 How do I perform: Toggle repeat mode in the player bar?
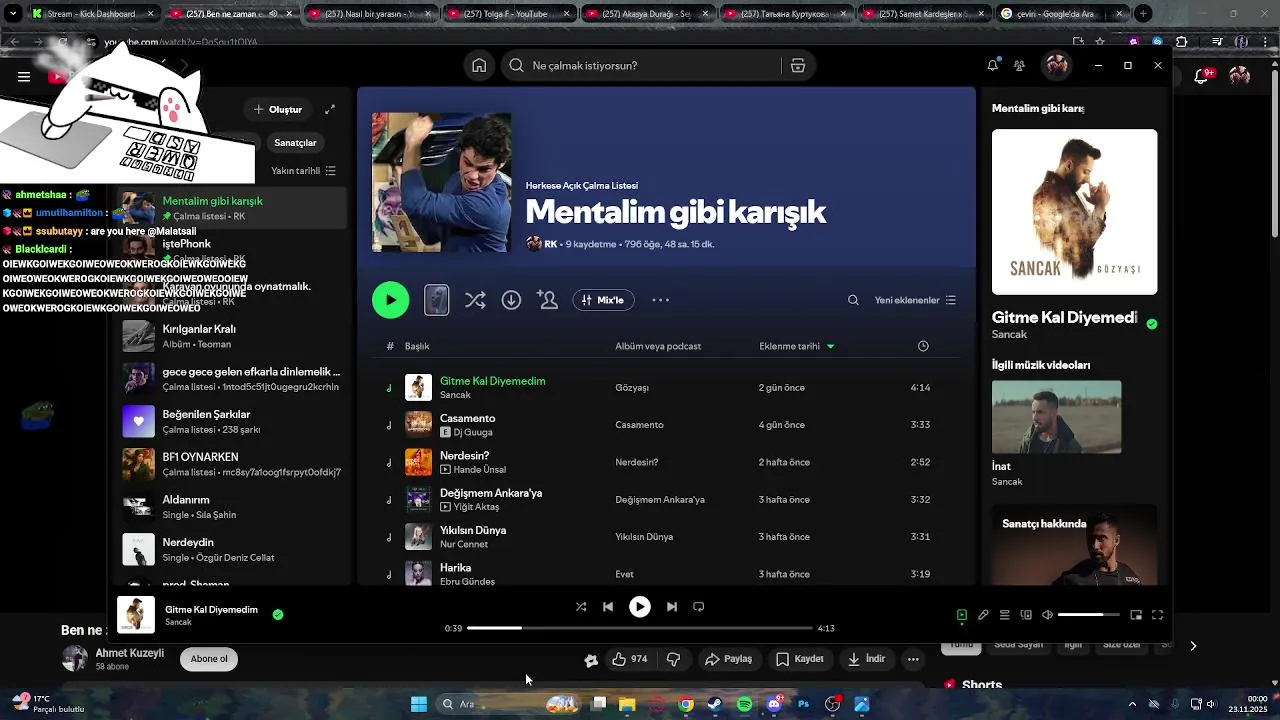coord(699,606)
